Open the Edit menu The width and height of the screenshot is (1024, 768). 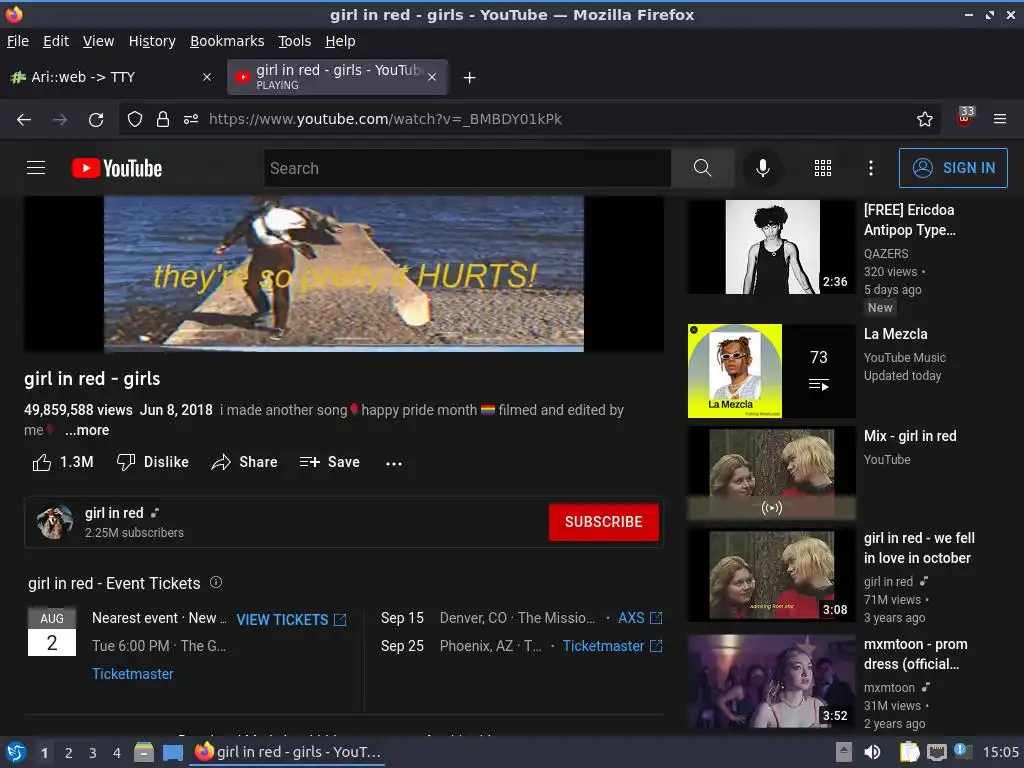pos(56,41)
